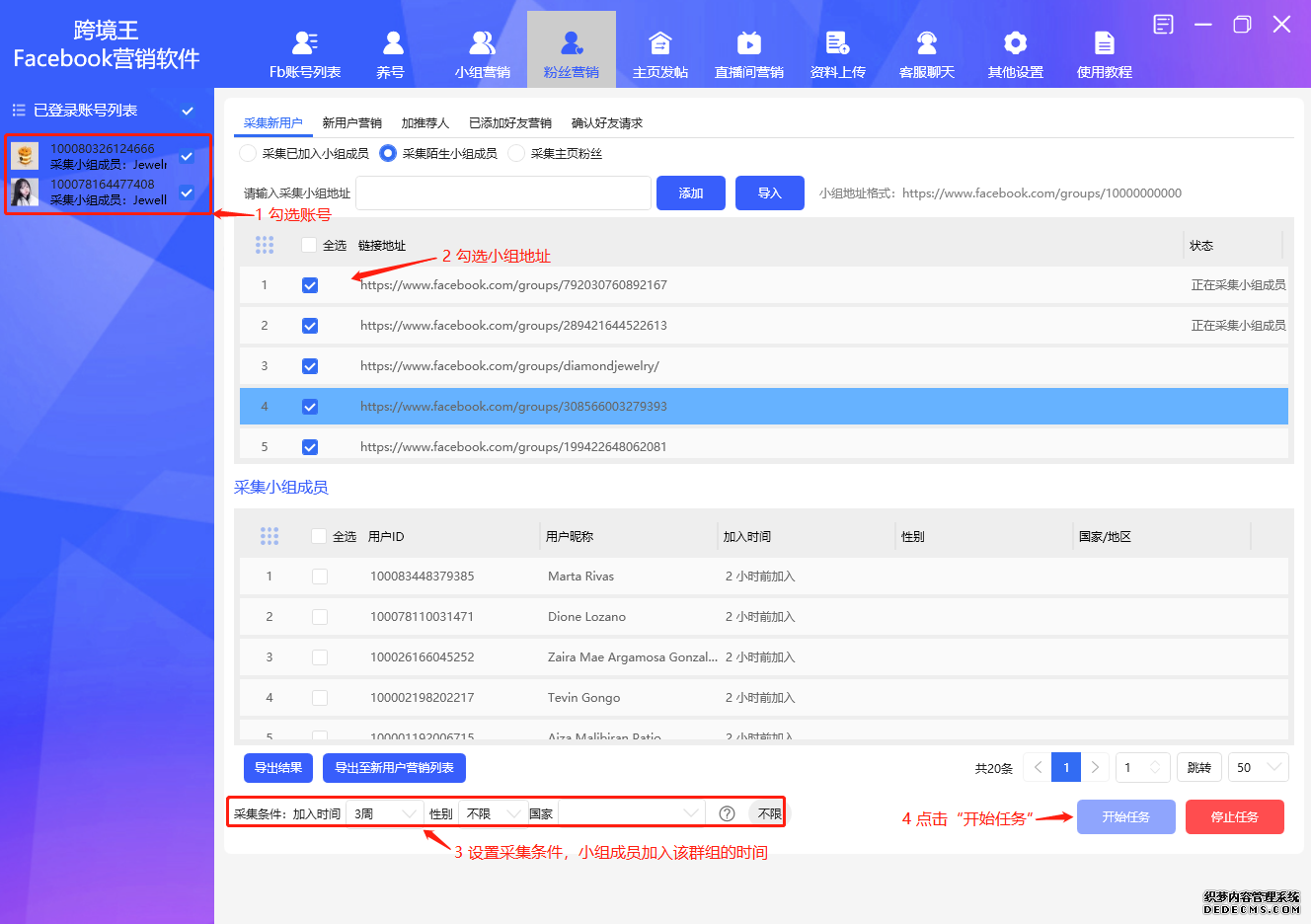Toggle checkmark on account 100080326124666
Viewport: 1311px width, 924px height.
(187, 156)
